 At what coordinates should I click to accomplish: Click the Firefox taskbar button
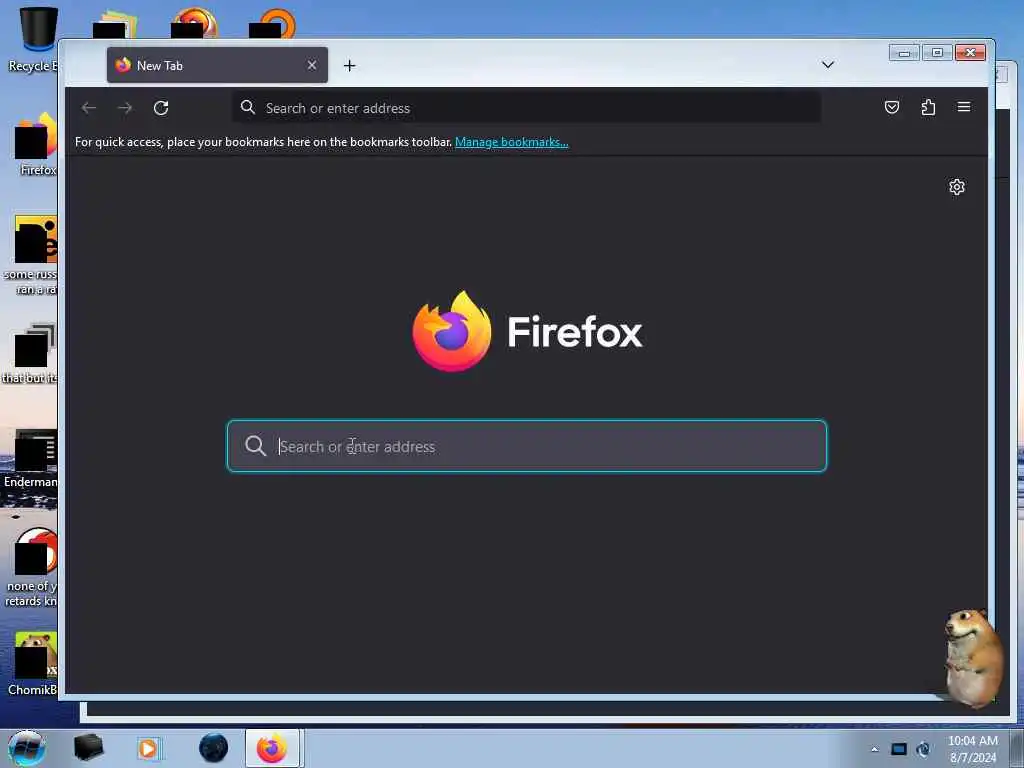[272, 748]
